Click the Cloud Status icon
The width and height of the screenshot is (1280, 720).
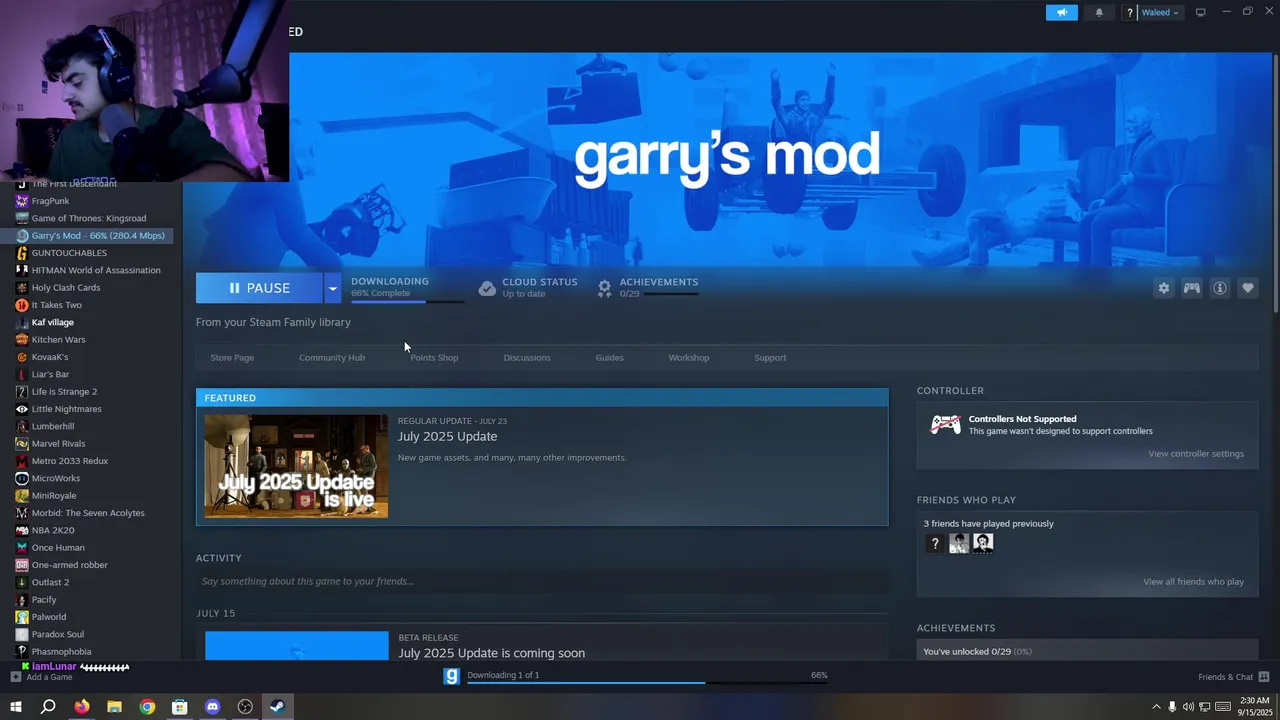(487, 288)
